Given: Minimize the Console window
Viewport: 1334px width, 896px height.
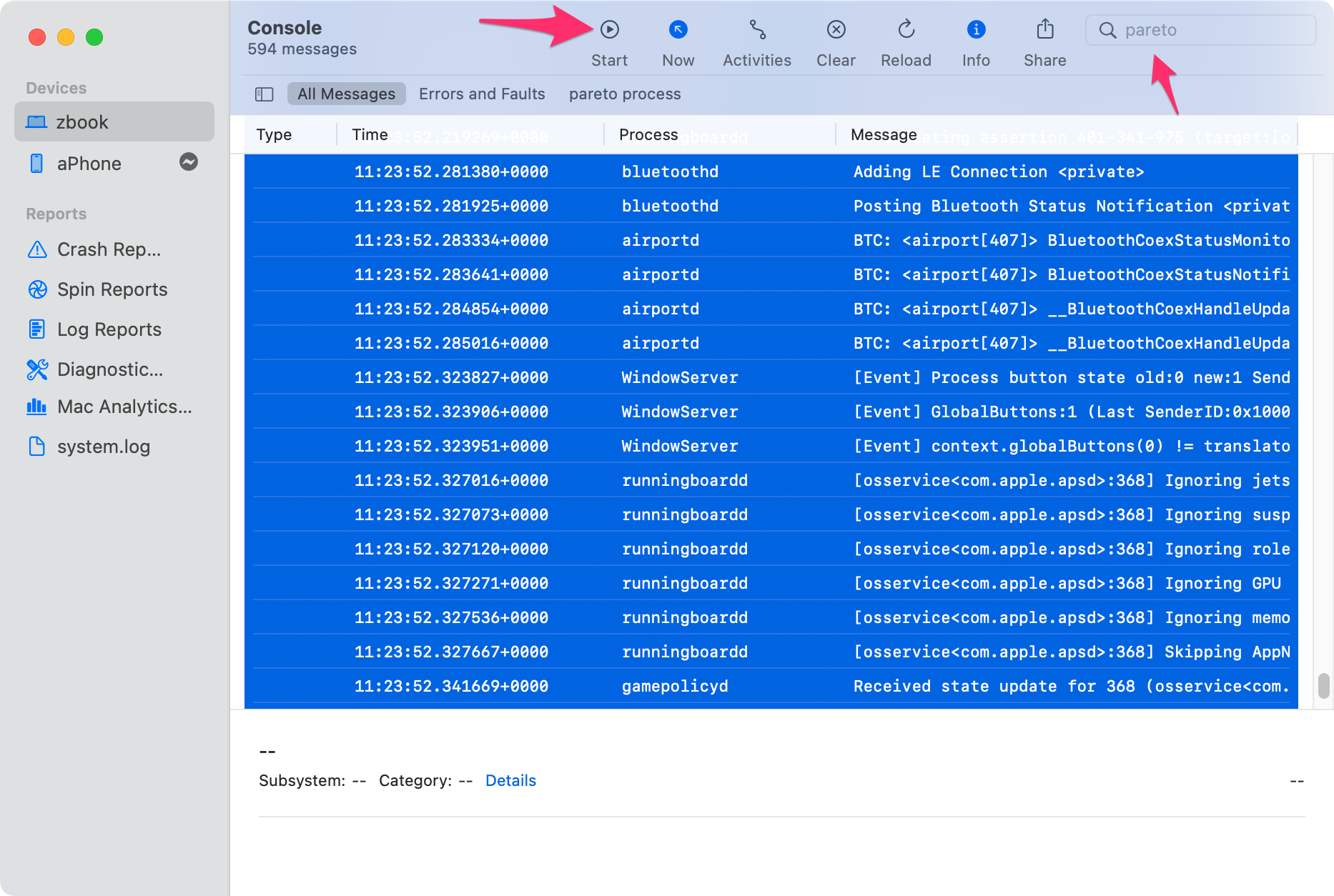Looking at the screenshot, I should [66, 37].
